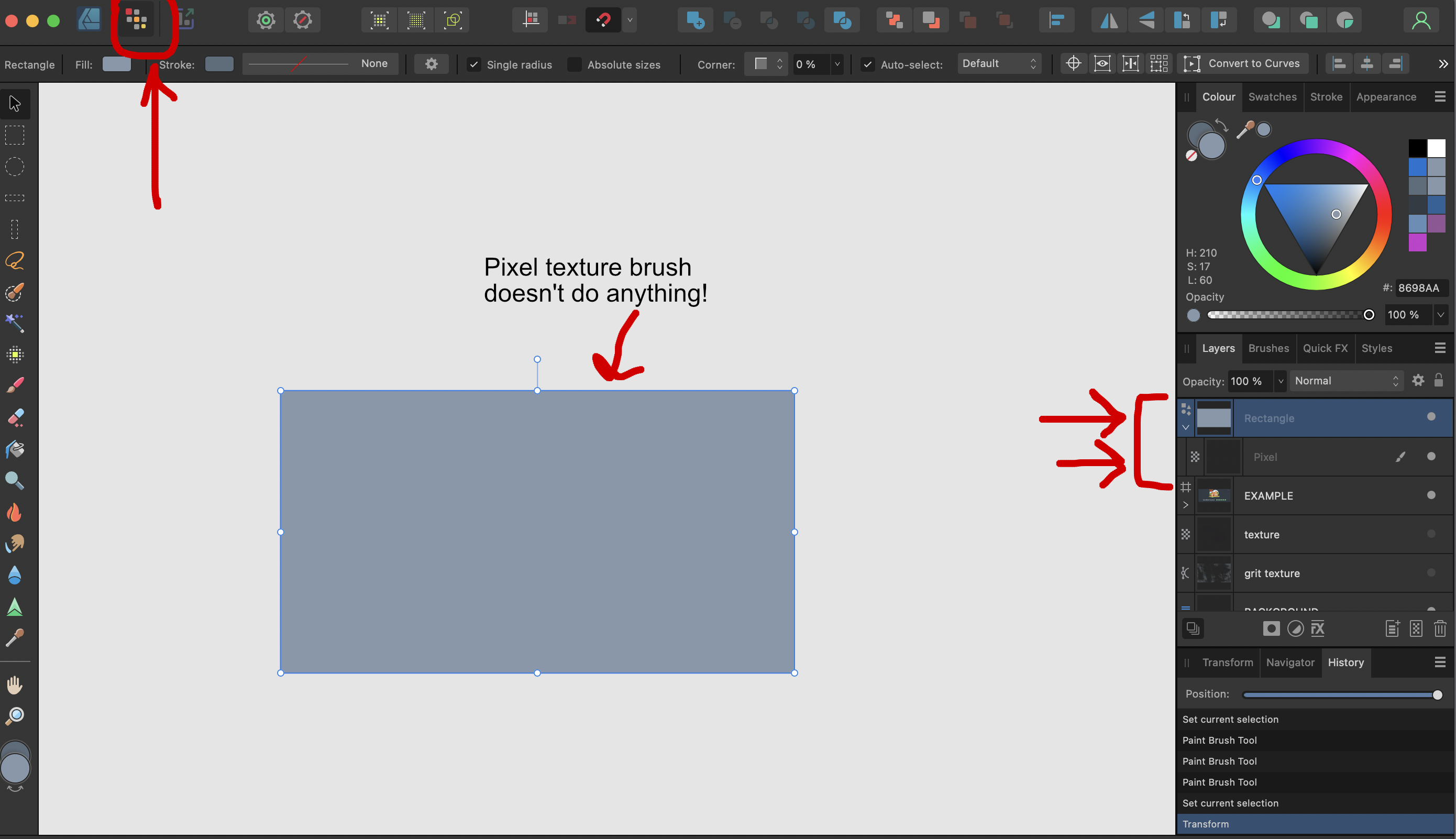
Task: Switch to the Stroke tab
Action: (1326, 97)
